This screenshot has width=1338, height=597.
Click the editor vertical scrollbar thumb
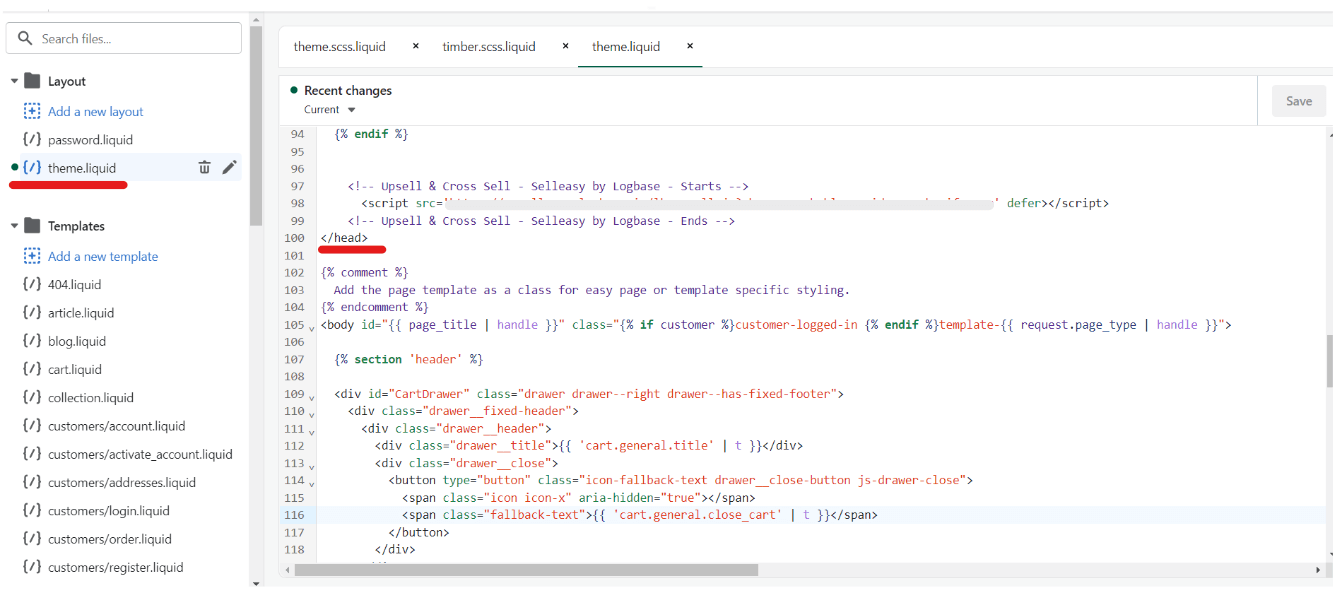click(x=1329, y=360)
